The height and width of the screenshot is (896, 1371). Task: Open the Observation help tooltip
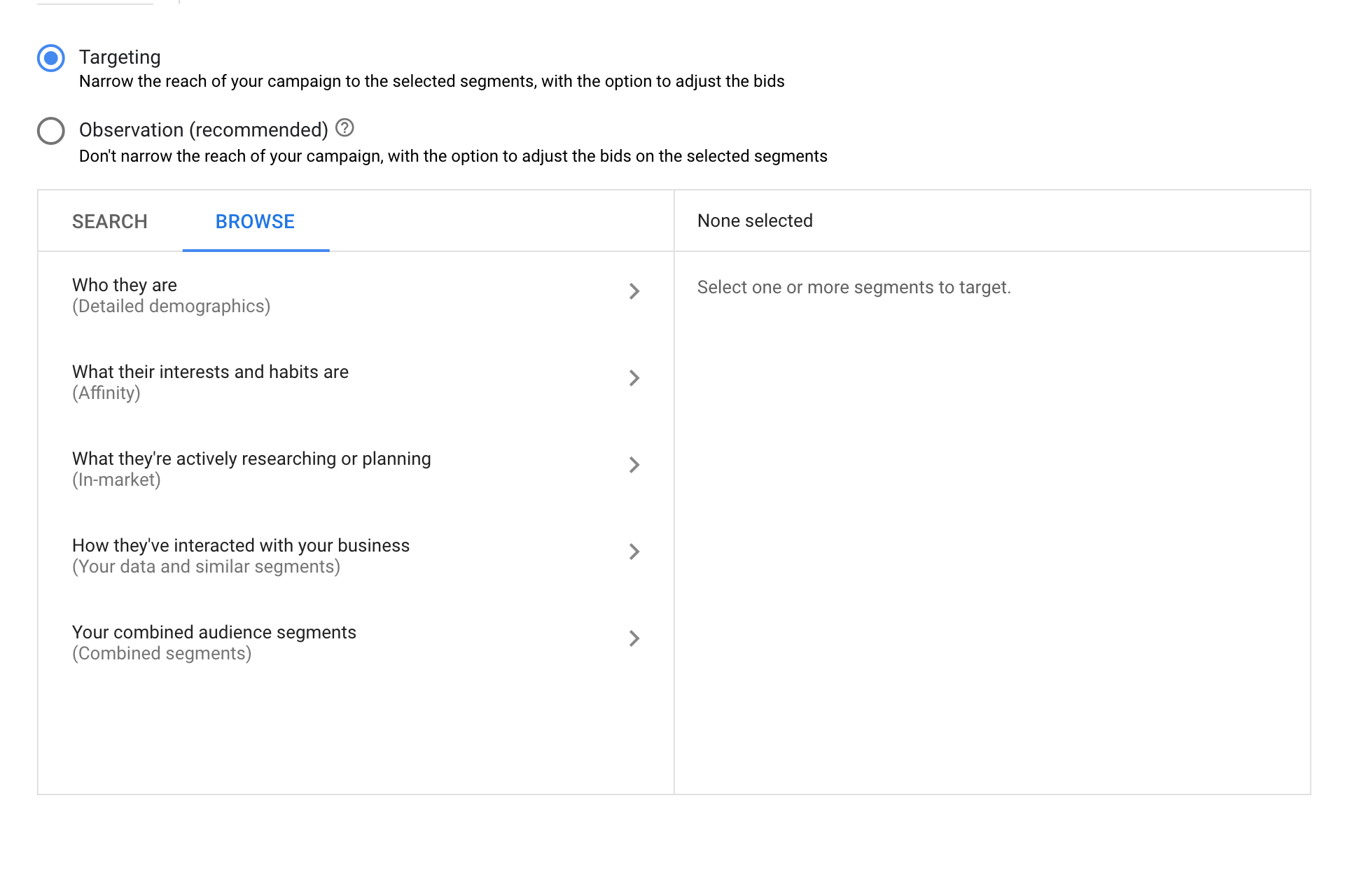point(345,127)
